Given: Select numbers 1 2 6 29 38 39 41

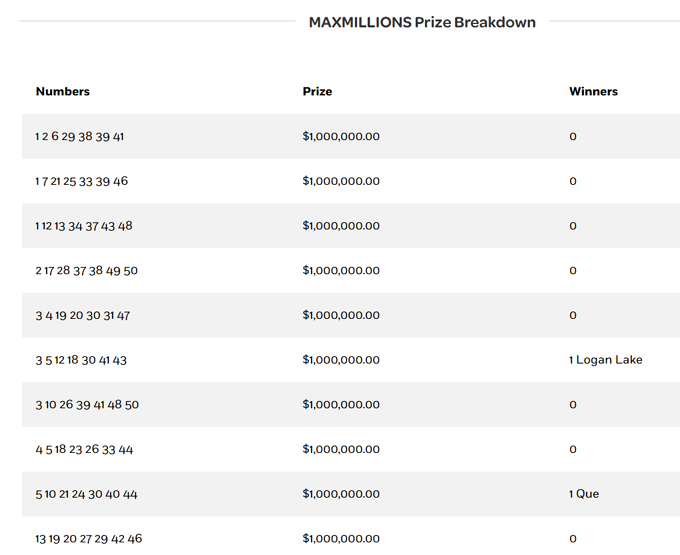Looking at the screenshot, I should click(x=80, y=136).
